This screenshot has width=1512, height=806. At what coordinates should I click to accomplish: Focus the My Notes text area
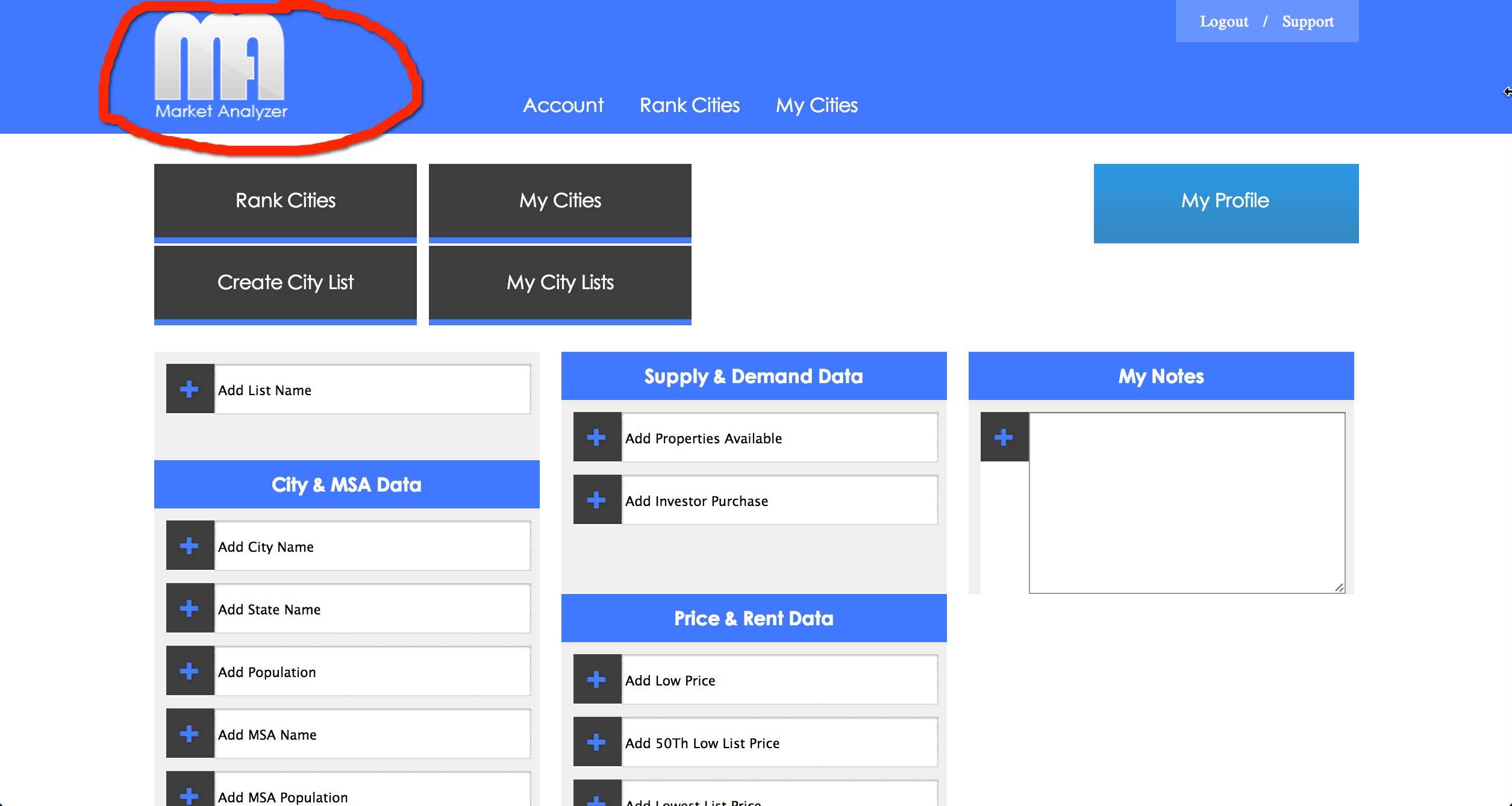click(x=1187, y=503)
